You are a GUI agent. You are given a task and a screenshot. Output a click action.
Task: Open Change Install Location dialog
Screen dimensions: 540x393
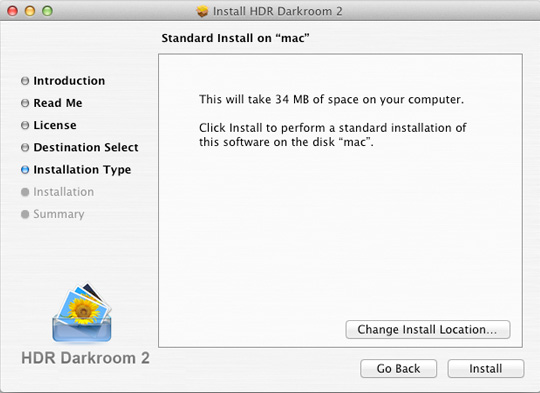coord(428,330)
